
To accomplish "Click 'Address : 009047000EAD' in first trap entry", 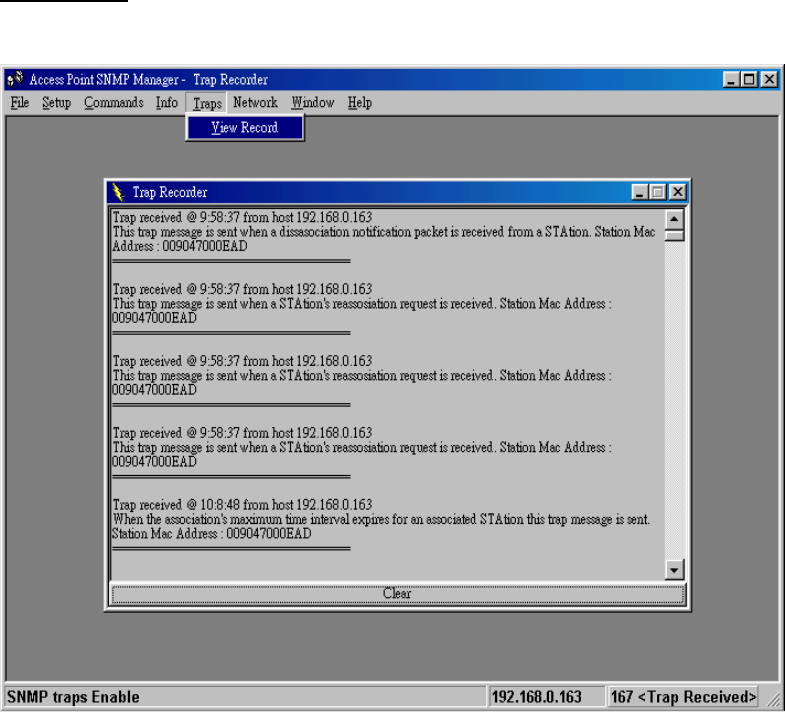I will 180,246.
